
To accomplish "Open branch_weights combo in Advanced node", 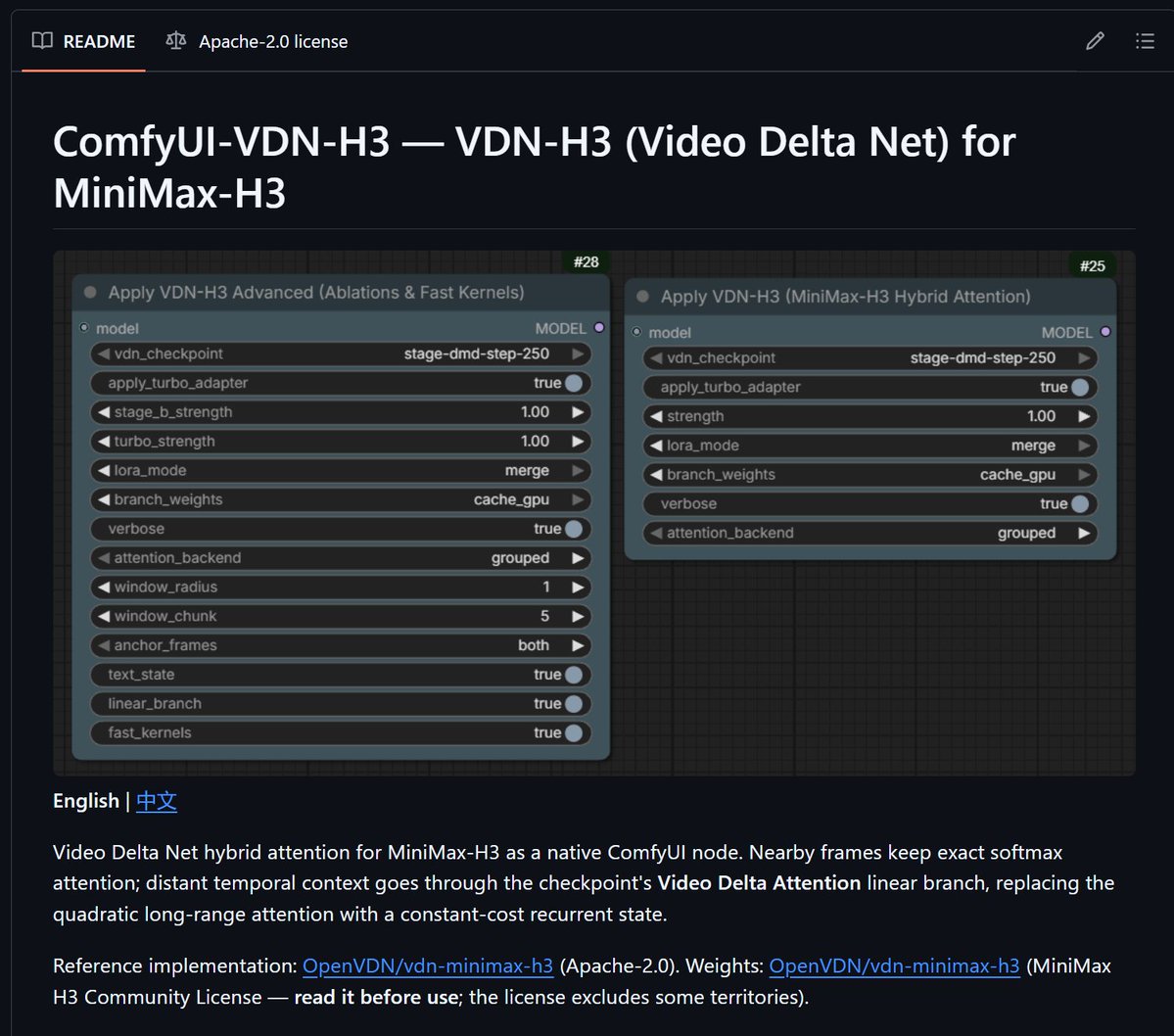I will pyautogui.click(x=341, y=499).
